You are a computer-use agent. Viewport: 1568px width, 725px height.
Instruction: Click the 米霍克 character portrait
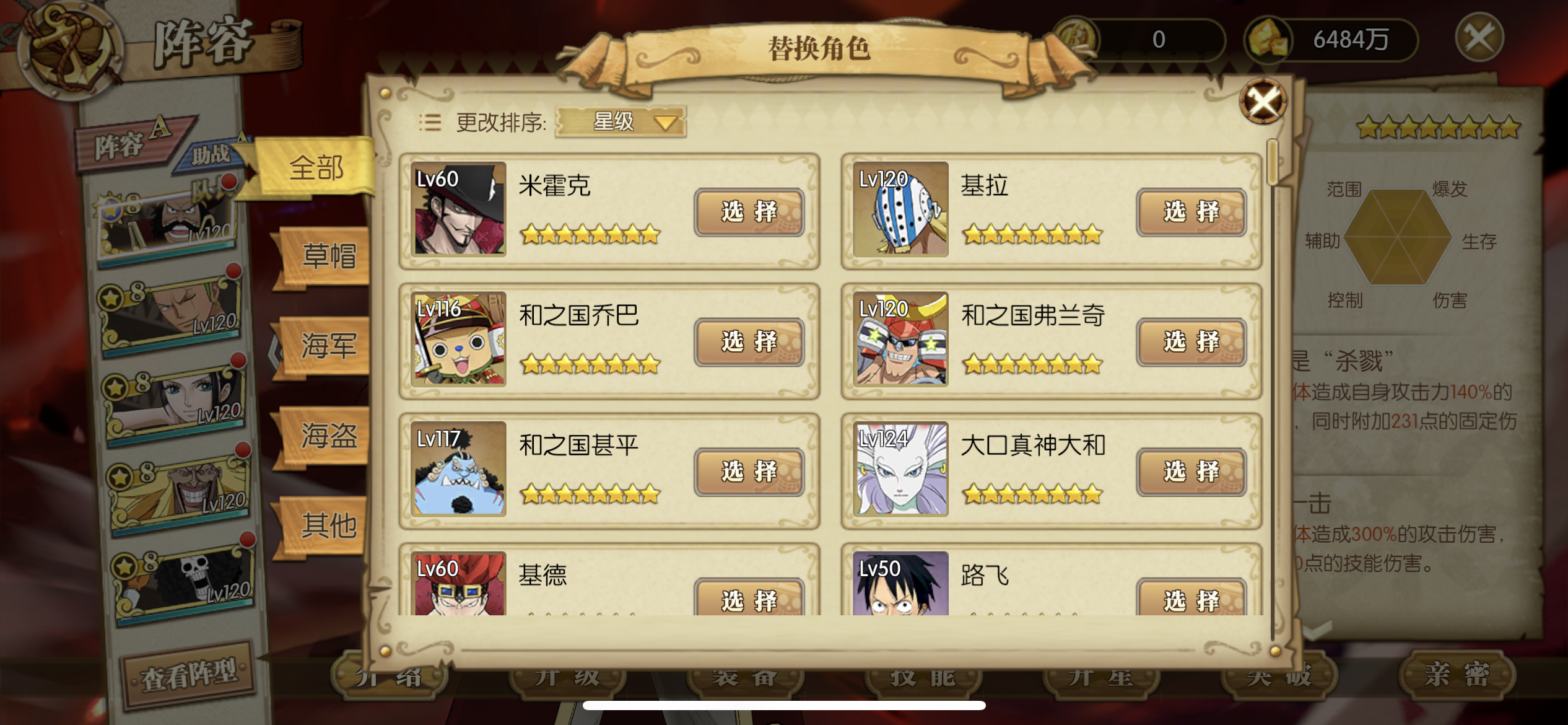coord(460,209)
